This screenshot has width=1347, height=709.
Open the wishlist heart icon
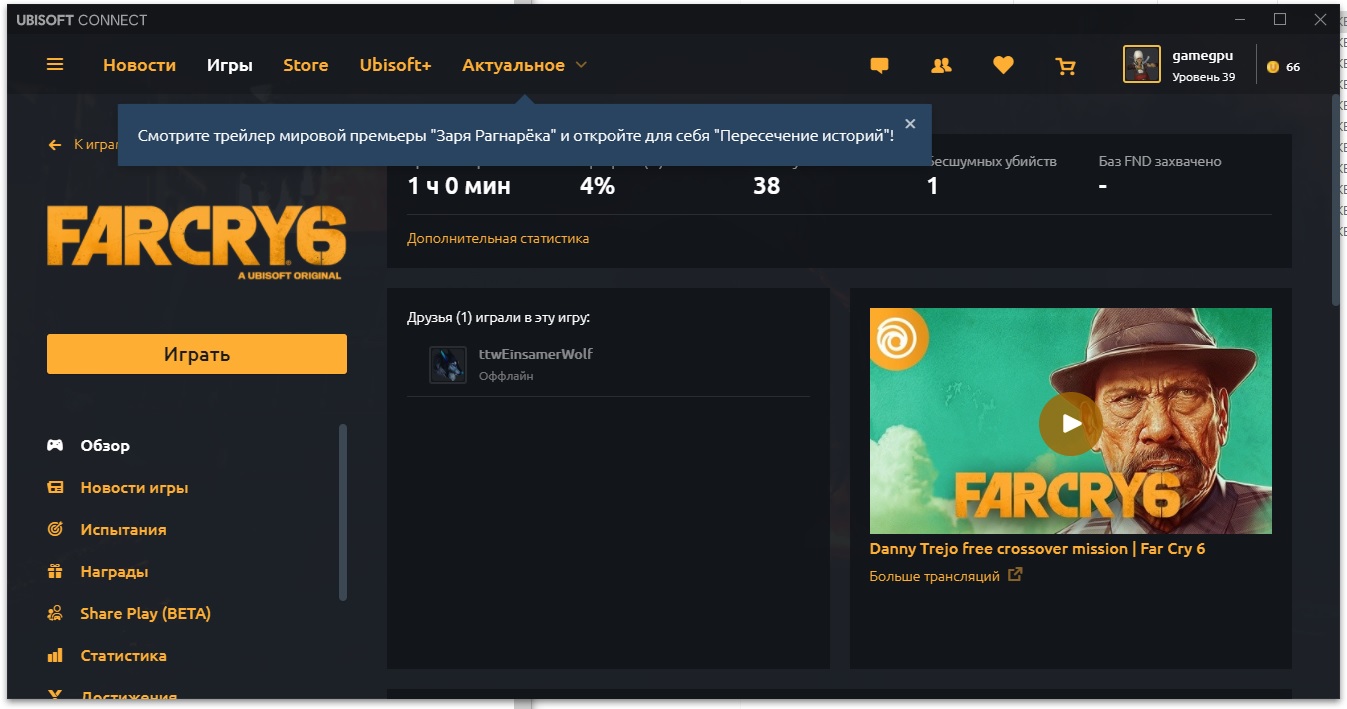pyautogui.click(x=1003, y=66)
